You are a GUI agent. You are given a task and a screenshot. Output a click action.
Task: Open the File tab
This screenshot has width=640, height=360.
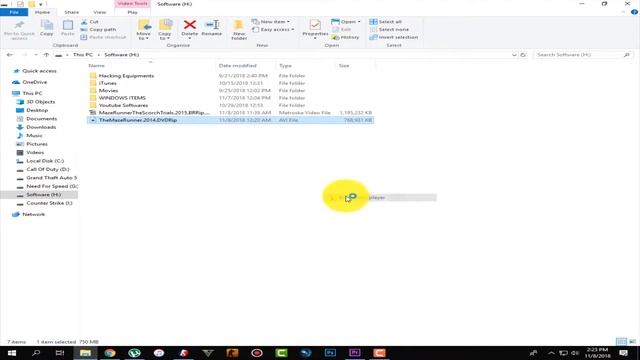pyautogui.click(x=14, y=12)
